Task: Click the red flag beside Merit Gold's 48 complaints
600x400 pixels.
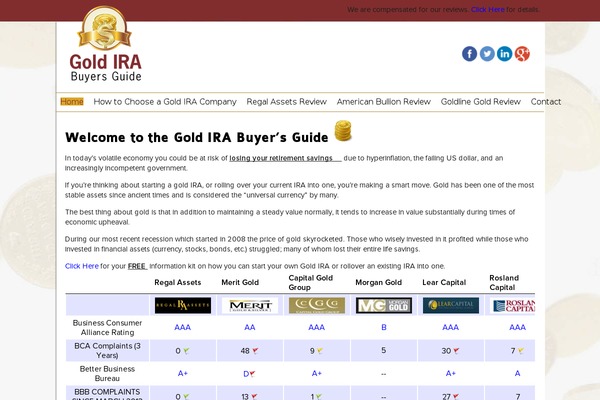Action: click(x=255, y=351)
